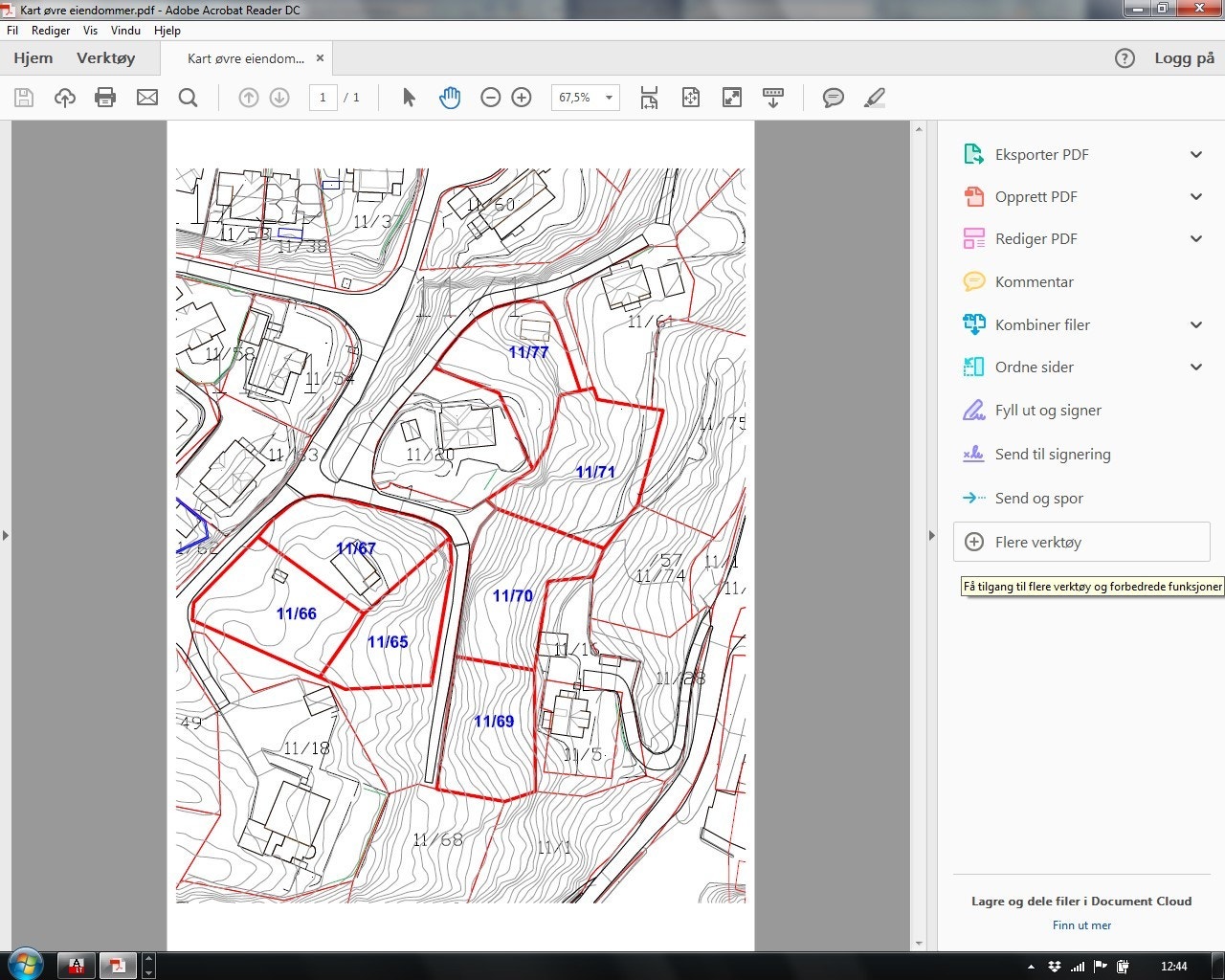
Task: Zoom in with plus button
Action: click(x=522, y=98)
